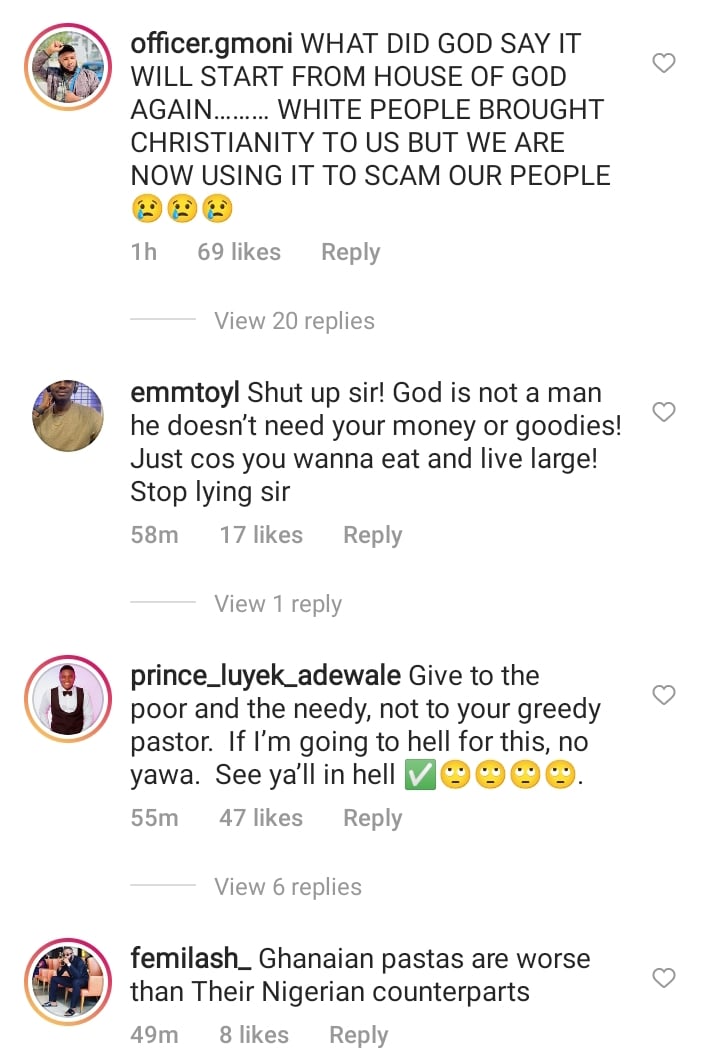Image resolution: width=720 pixels, height=1062 pixels.
Task: Reply to femilash_'s comment
Action: point(358,1035)
